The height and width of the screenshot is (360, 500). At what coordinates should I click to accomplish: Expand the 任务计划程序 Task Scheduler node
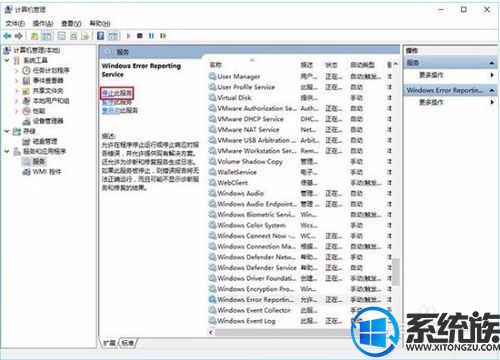click(x=16, y=71)
